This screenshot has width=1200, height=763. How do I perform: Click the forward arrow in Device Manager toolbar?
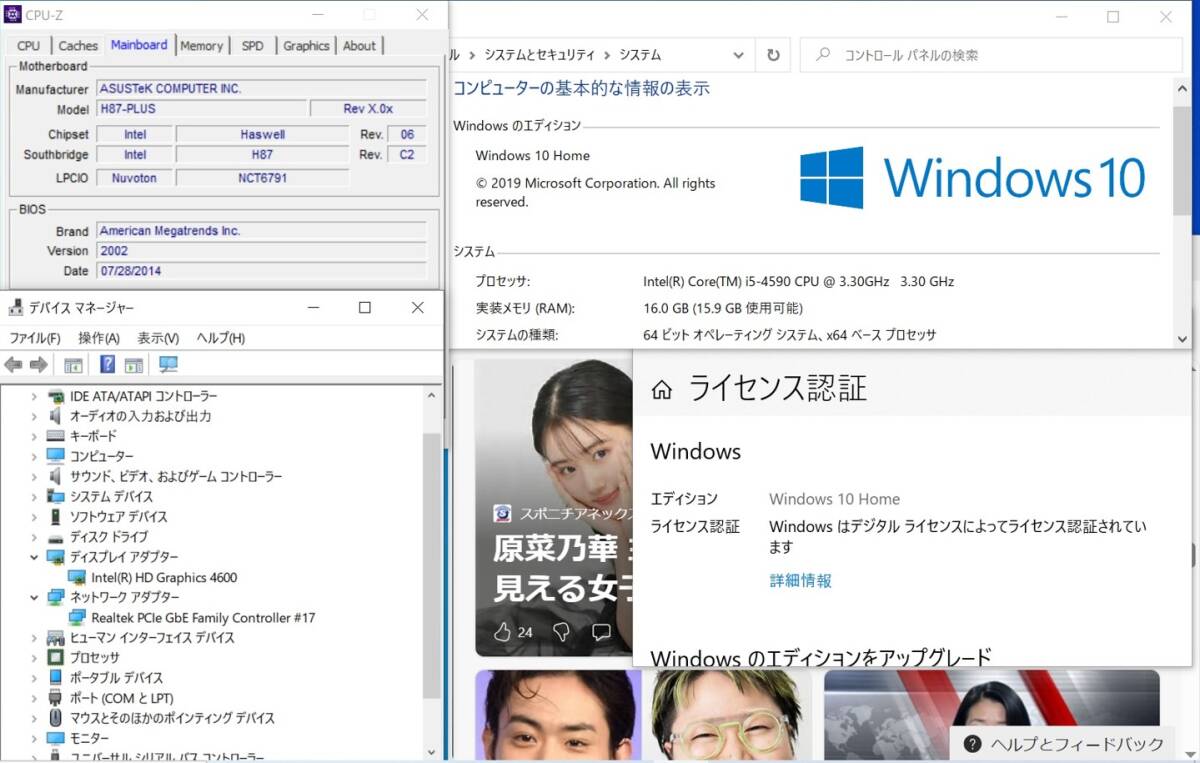tap(38, 364)
